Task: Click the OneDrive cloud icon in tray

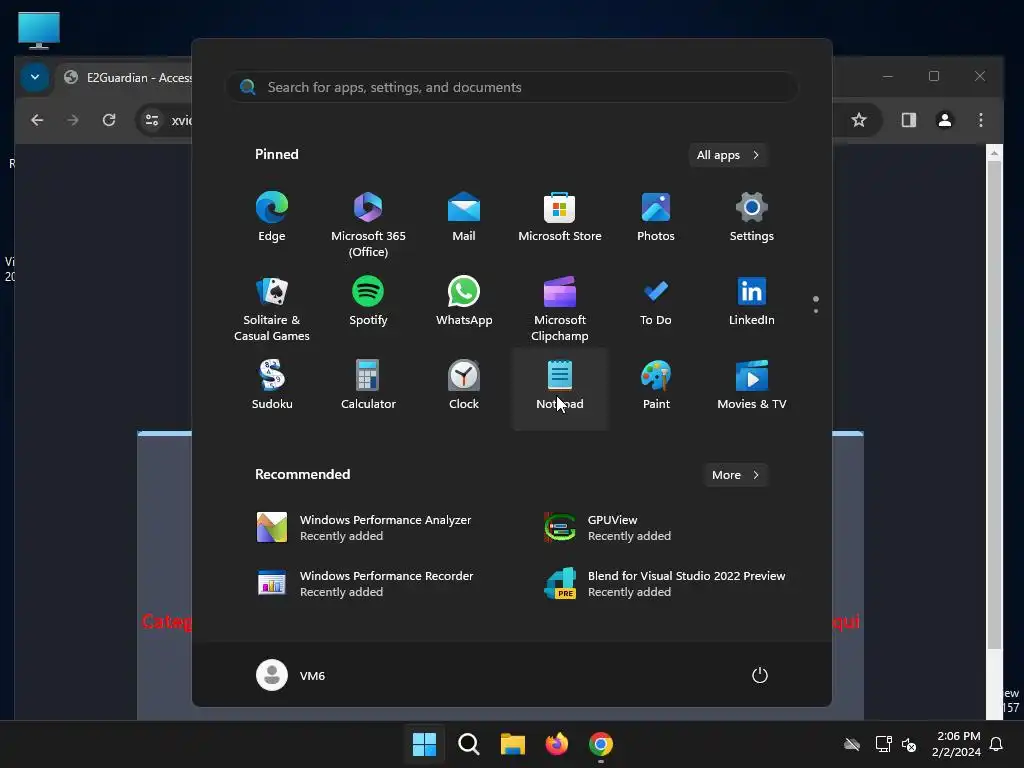Action: click(x=852, y=744)
